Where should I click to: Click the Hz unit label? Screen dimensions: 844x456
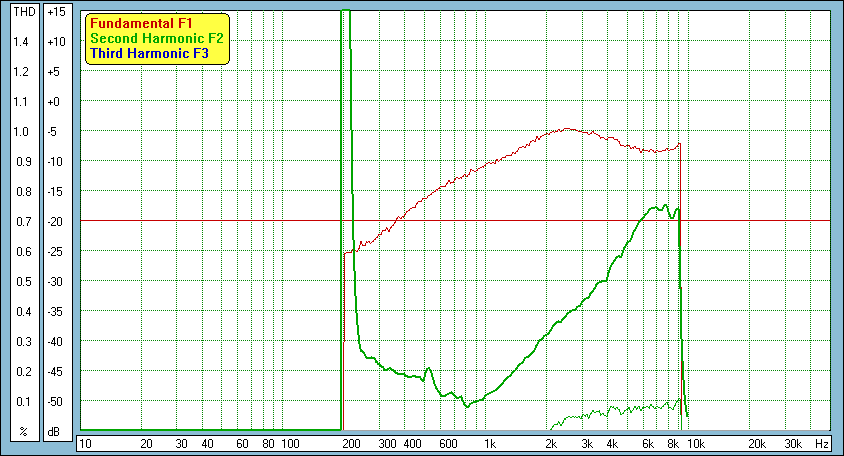(821, 443)
